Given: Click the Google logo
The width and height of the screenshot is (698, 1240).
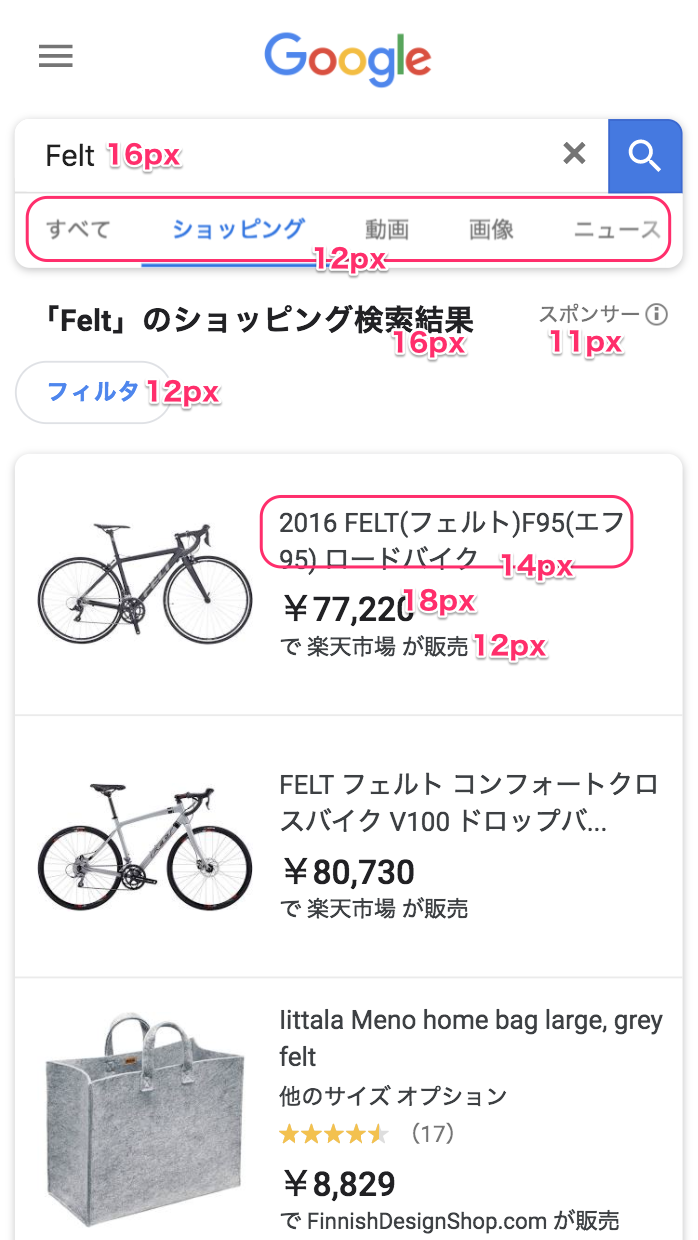Looking at the screenshot, I should click(x=348, y=58).
